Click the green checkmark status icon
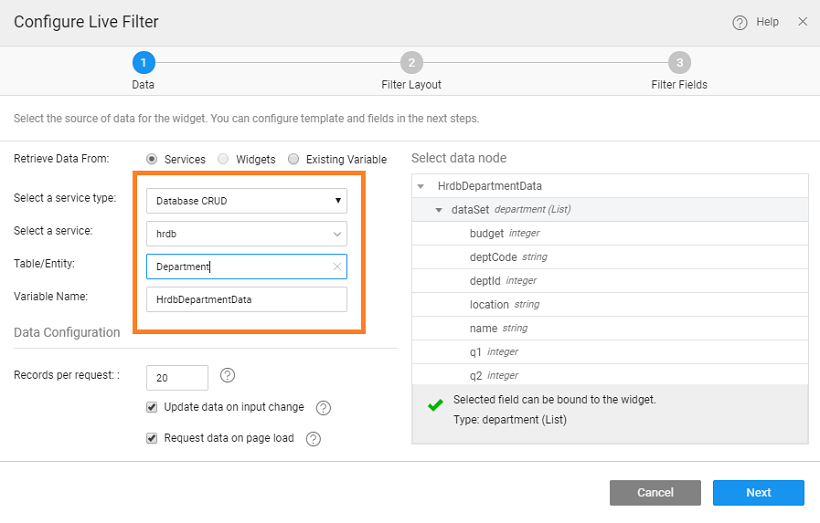Screen dimensions: 820x523 (x=435, y=406)
